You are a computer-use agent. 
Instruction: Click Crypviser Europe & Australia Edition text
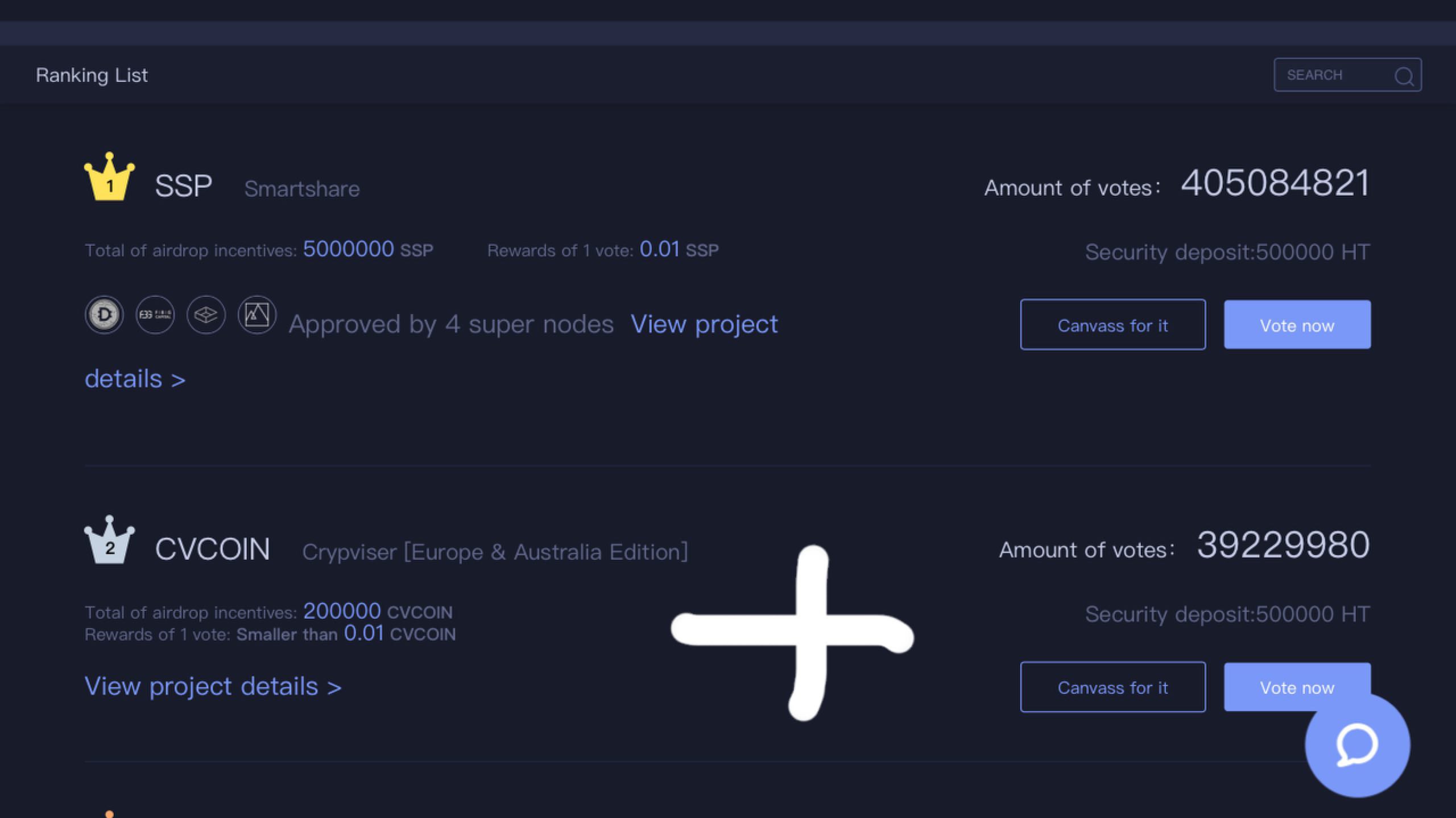point(495,552)
